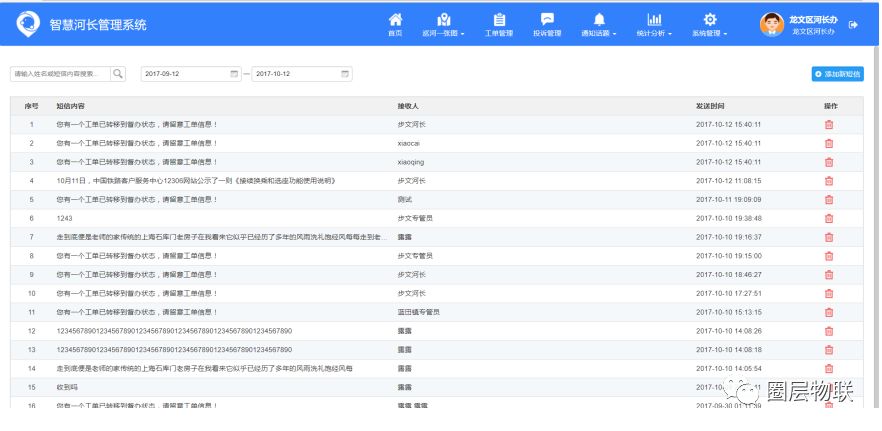The height and width of the screenshot is (431, 882).
Task: Select the 10月11日 12306 message in row 4
Action: click(196, 181)
